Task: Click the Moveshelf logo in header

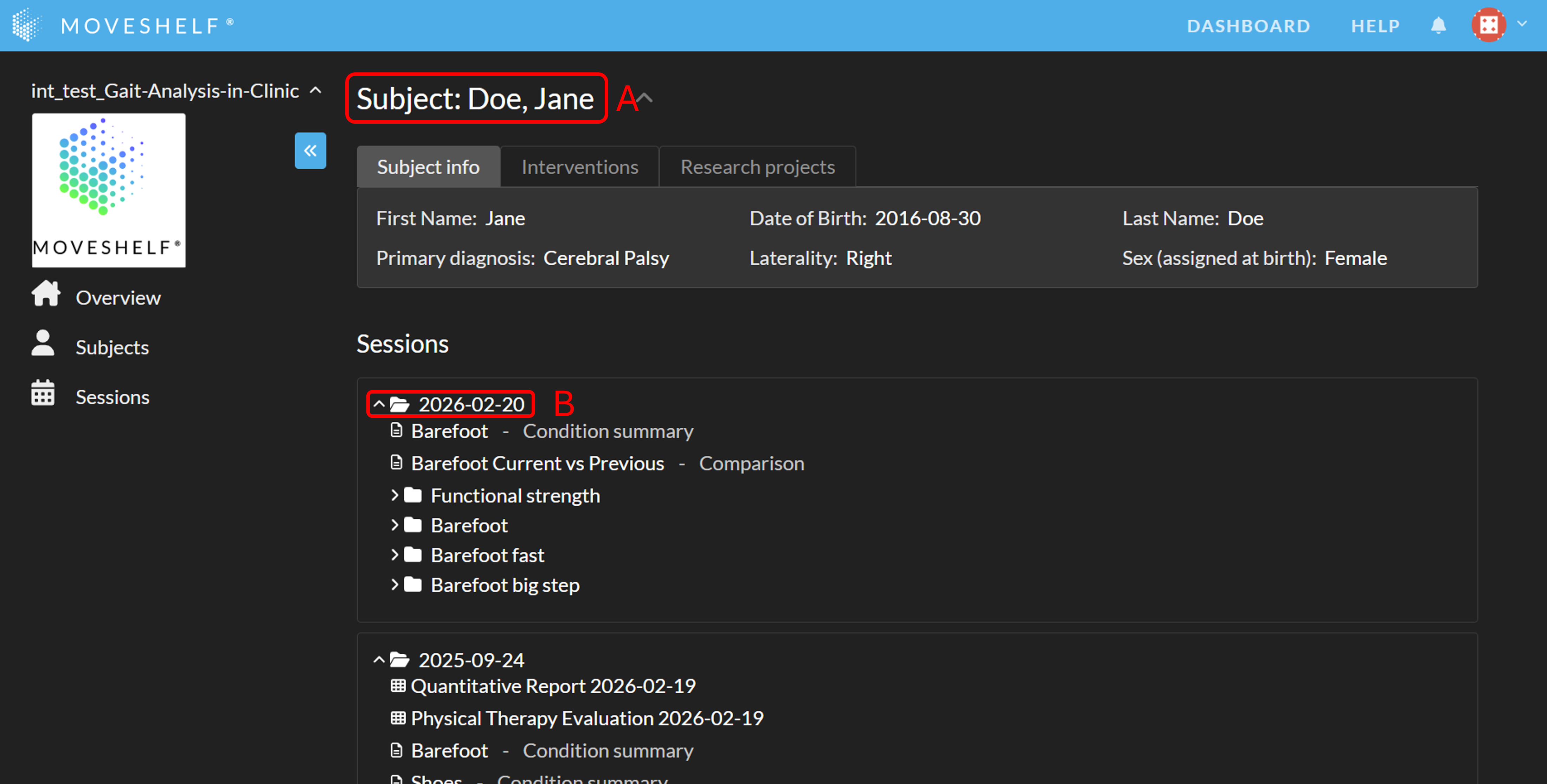Action: pyautogui.click(x=26, y=25)
